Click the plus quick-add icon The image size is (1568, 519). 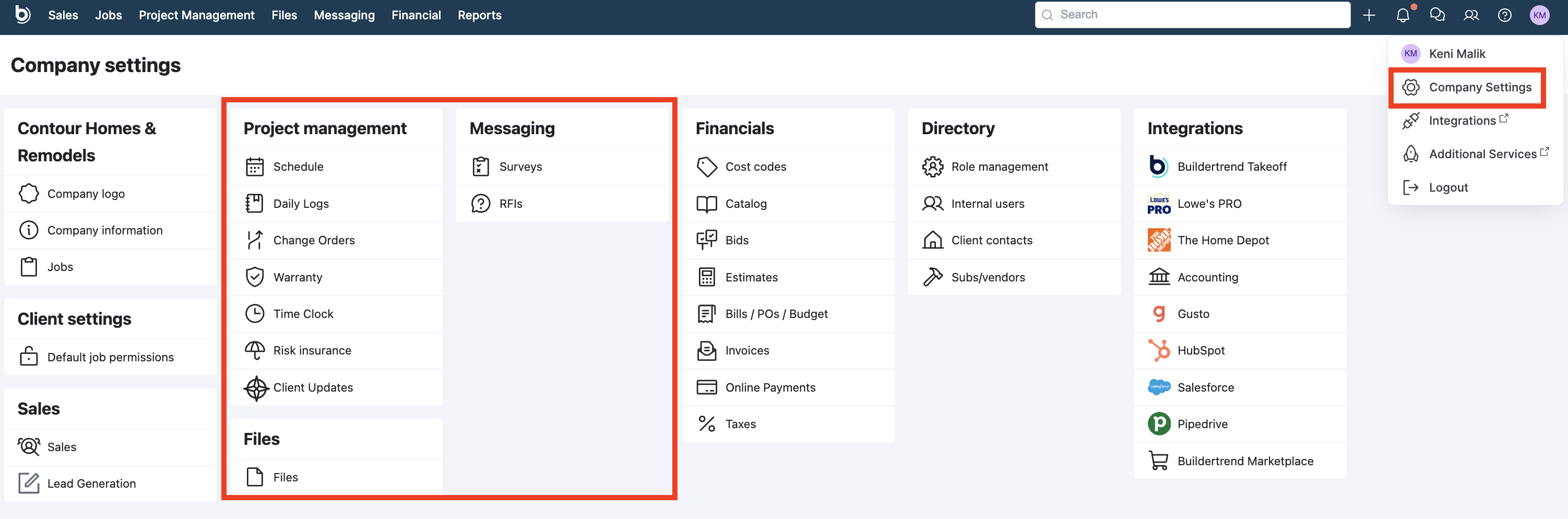click(x=1369, y=15)
